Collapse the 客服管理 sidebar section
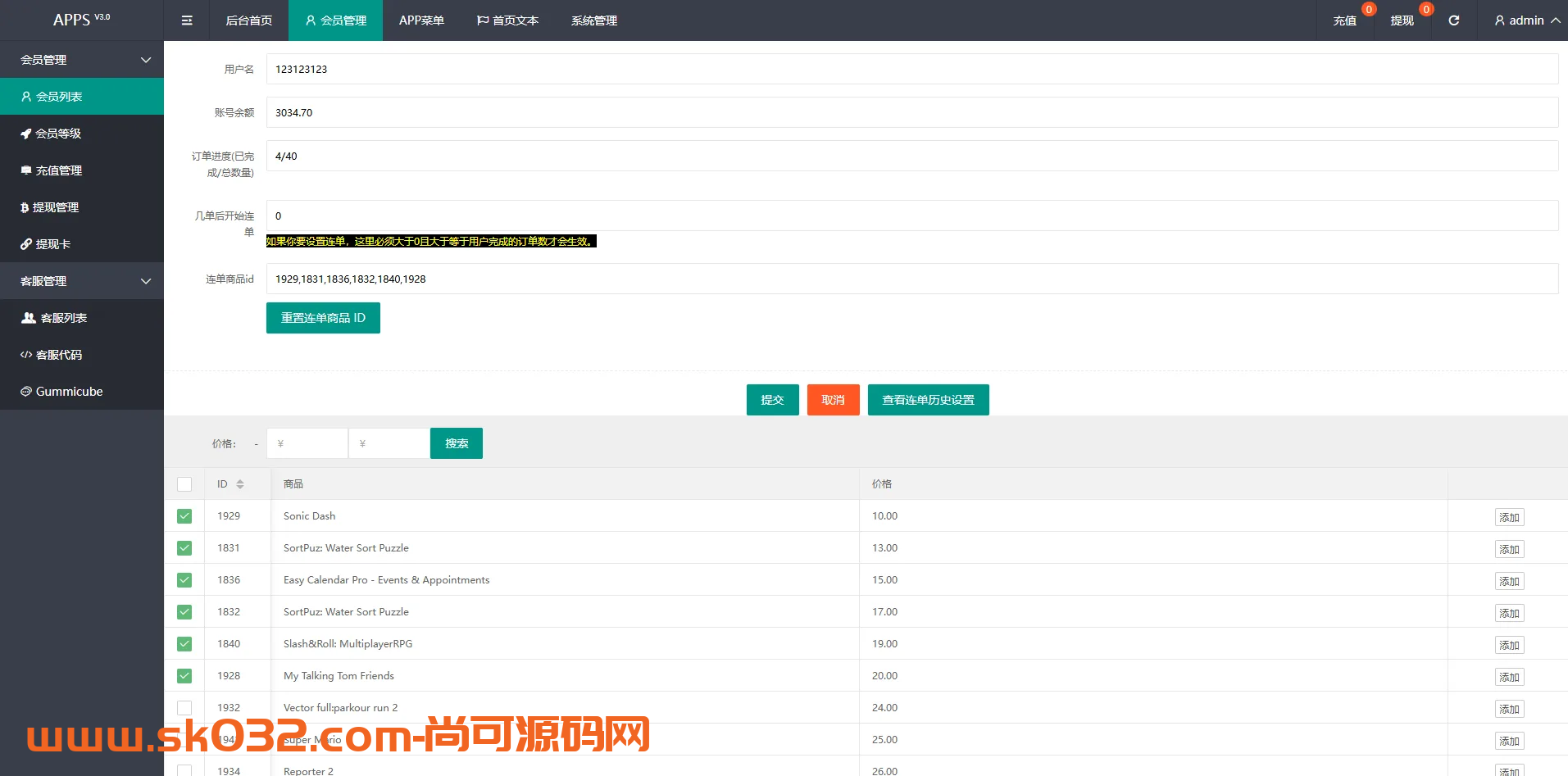The image size is (1568, 776). pyautogui.click(x=82, y=280)
